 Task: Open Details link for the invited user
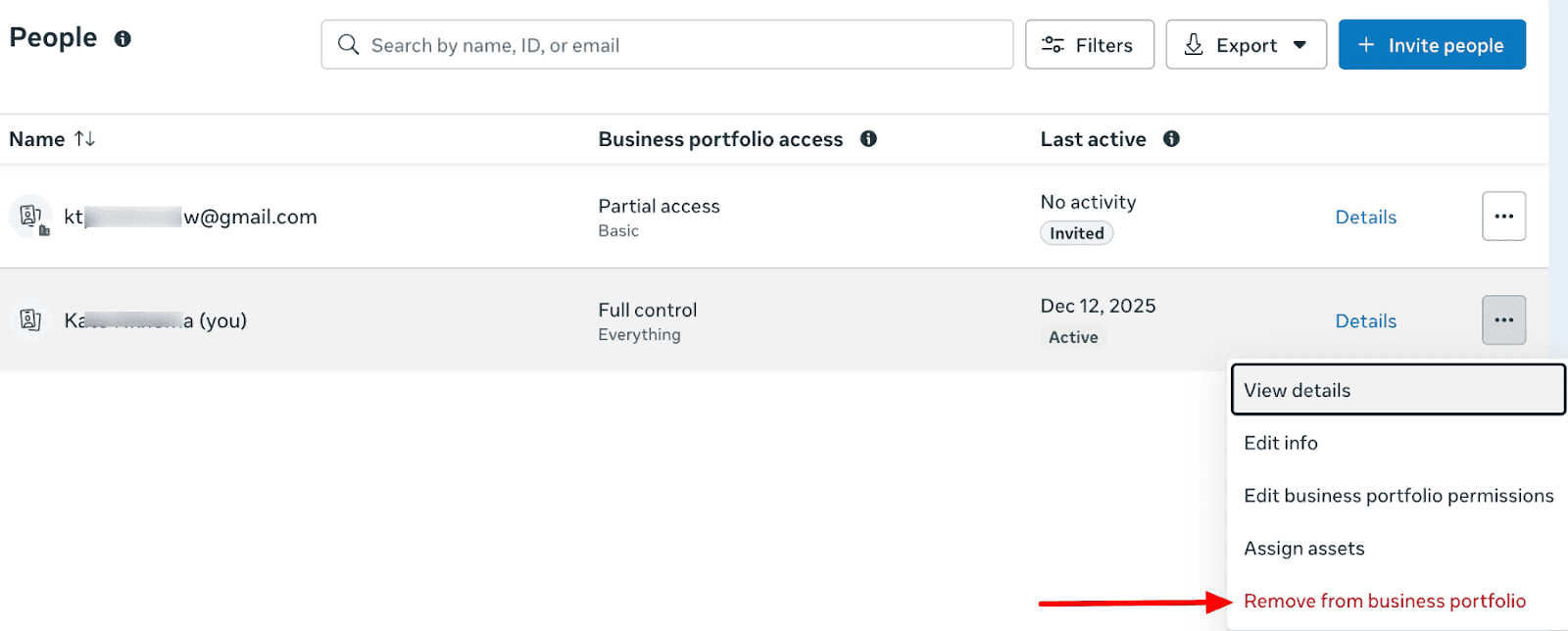tap(1365, 218)
